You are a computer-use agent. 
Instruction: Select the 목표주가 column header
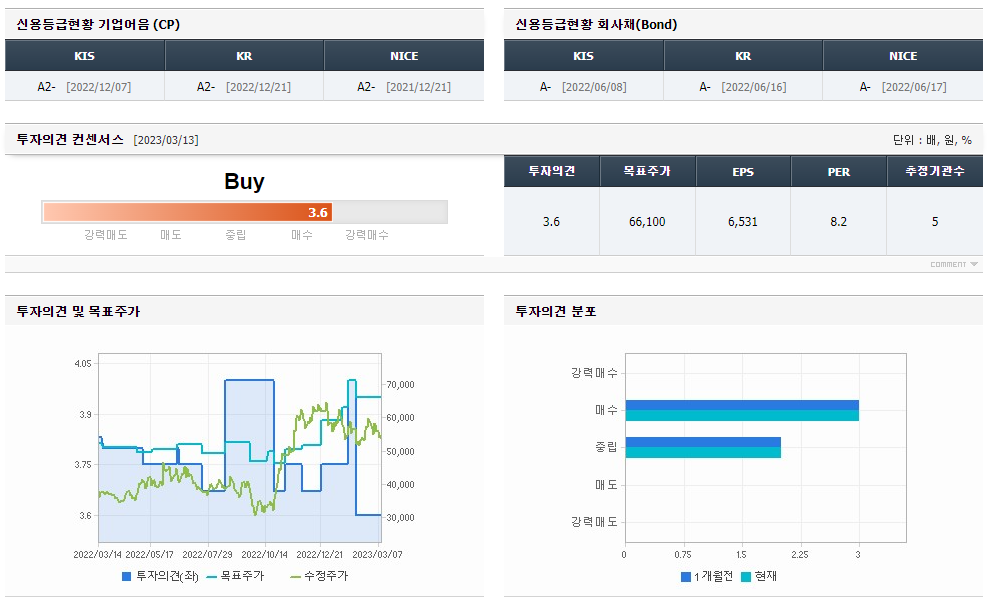point(647,171)
